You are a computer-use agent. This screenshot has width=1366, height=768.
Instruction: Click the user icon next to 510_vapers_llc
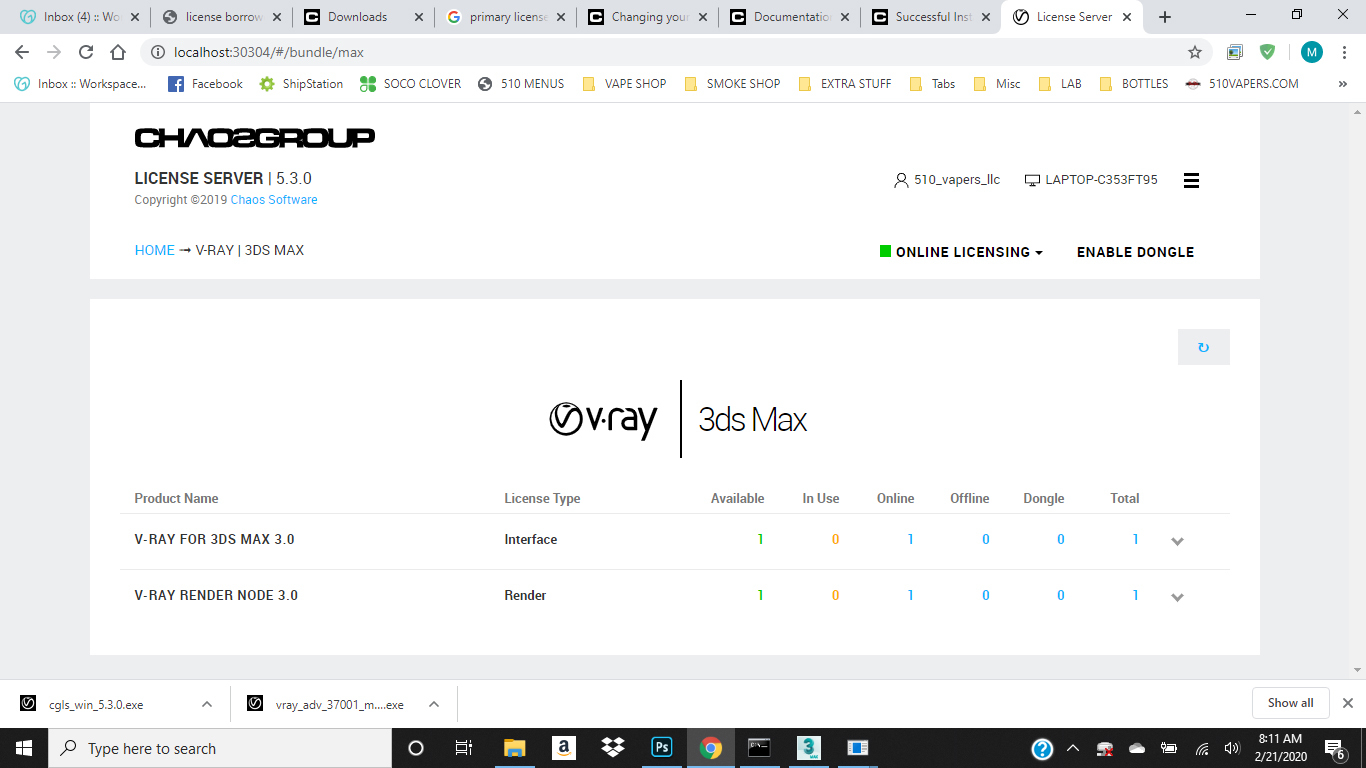coord(901,180)
